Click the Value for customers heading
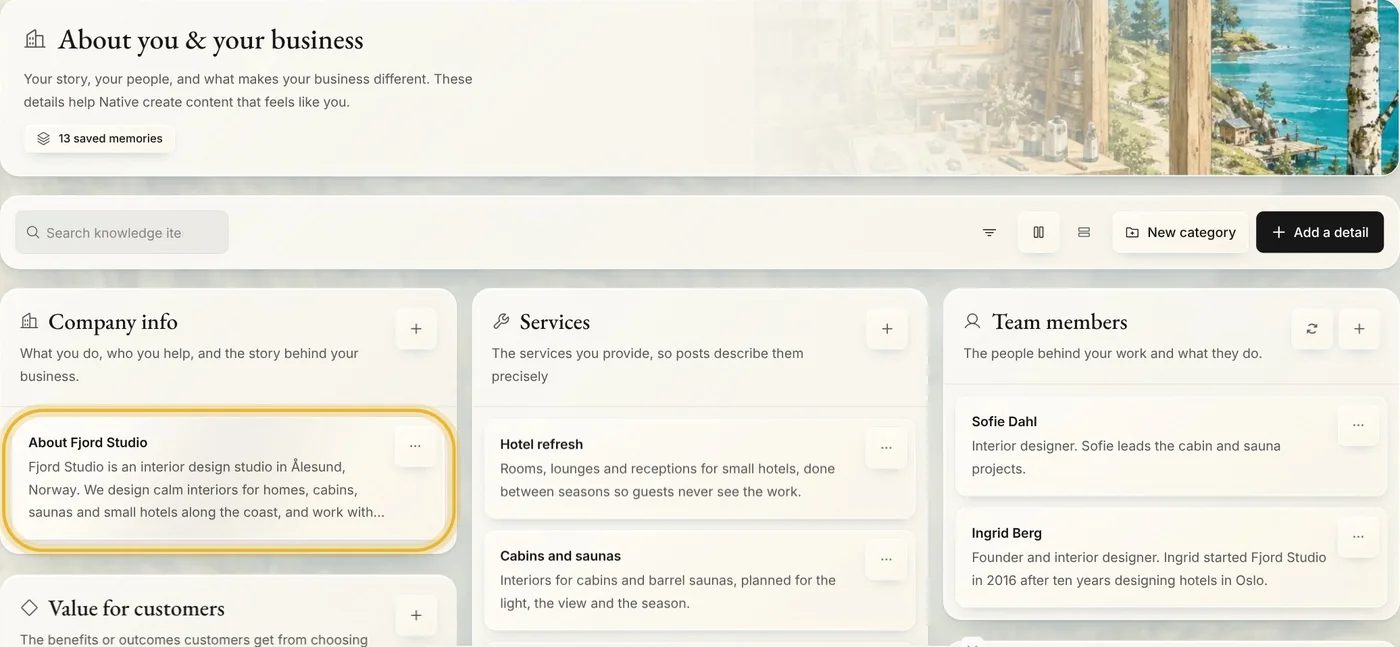This screenshot has height=647, width=1400. click(x=136, y=608)
